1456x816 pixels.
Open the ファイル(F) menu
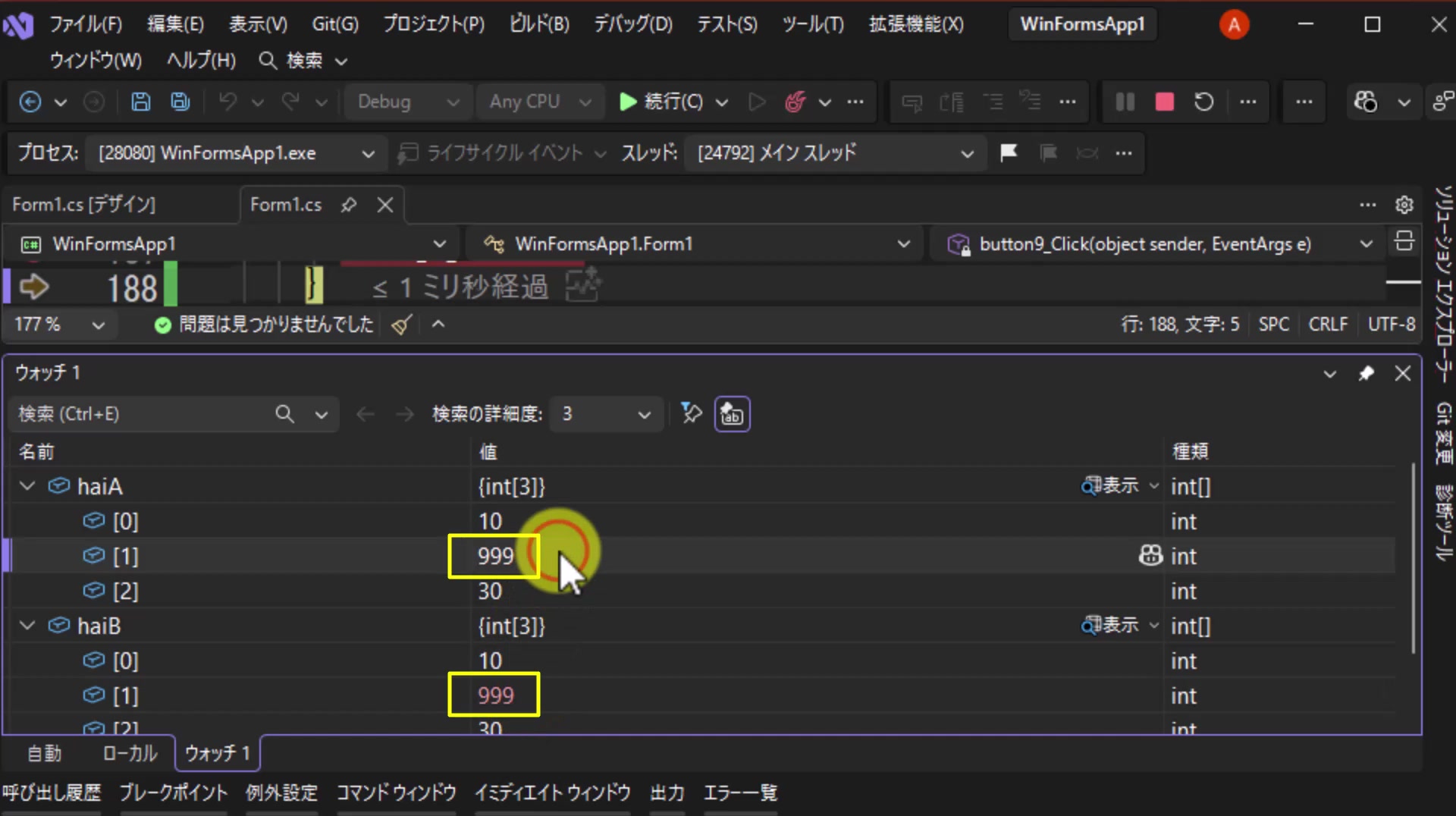(85, 24)
